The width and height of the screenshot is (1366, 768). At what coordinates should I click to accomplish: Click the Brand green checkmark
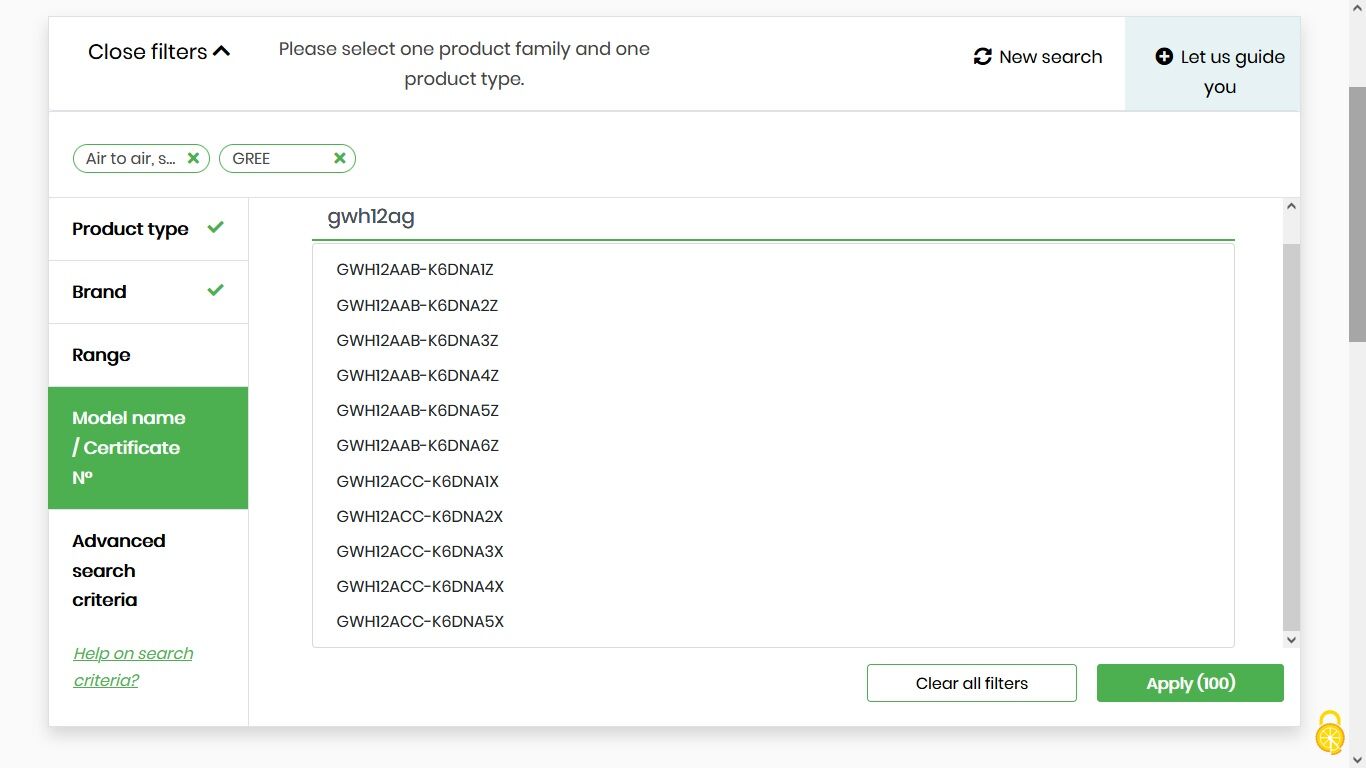(215, 290)
